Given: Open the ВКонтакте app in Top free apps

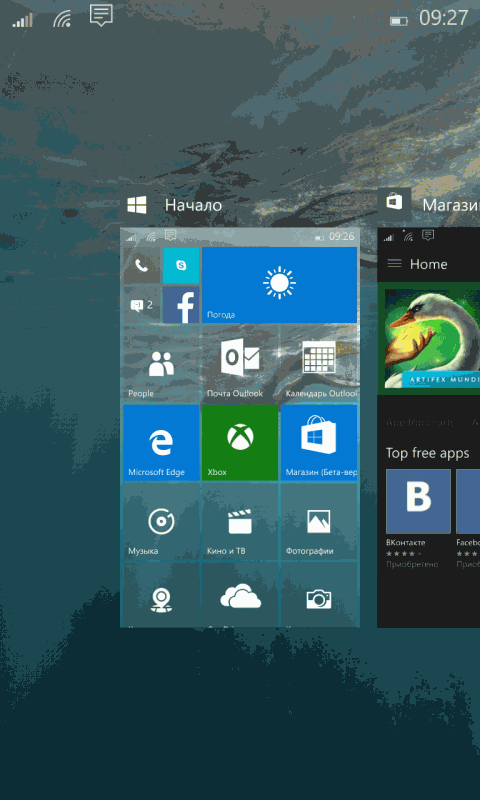Looking at the screenshot, I should tap(418, 502).
